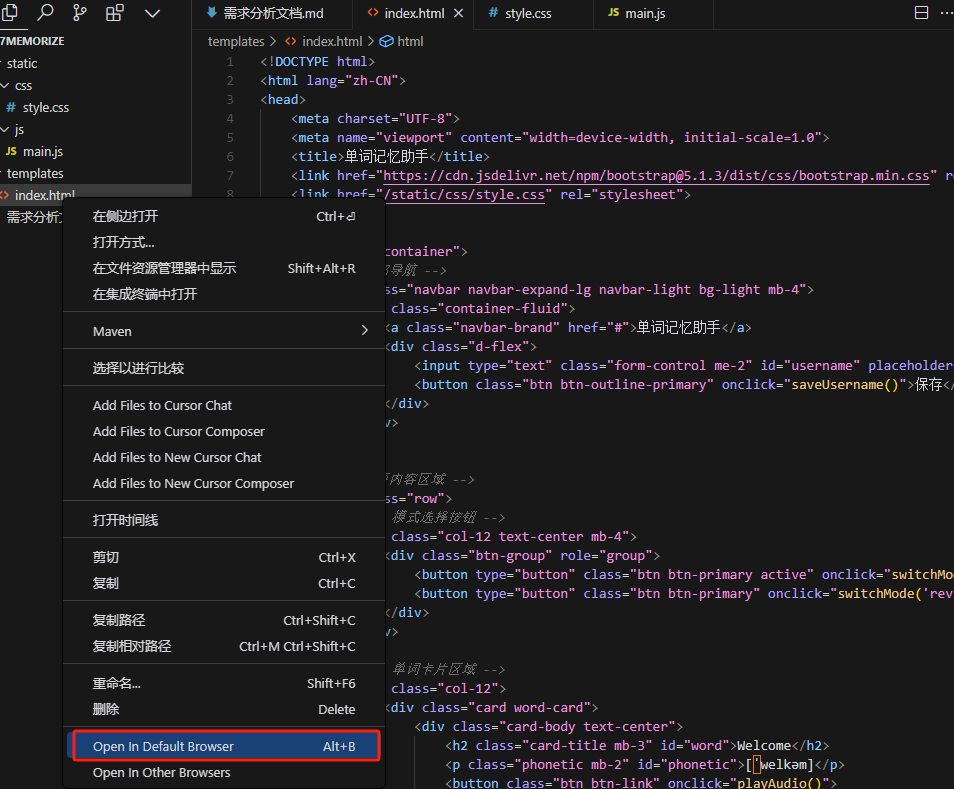Viewport: 954px width, 789px height.
Task: Select 复制 from the context menu
Action: coord(224,583)
